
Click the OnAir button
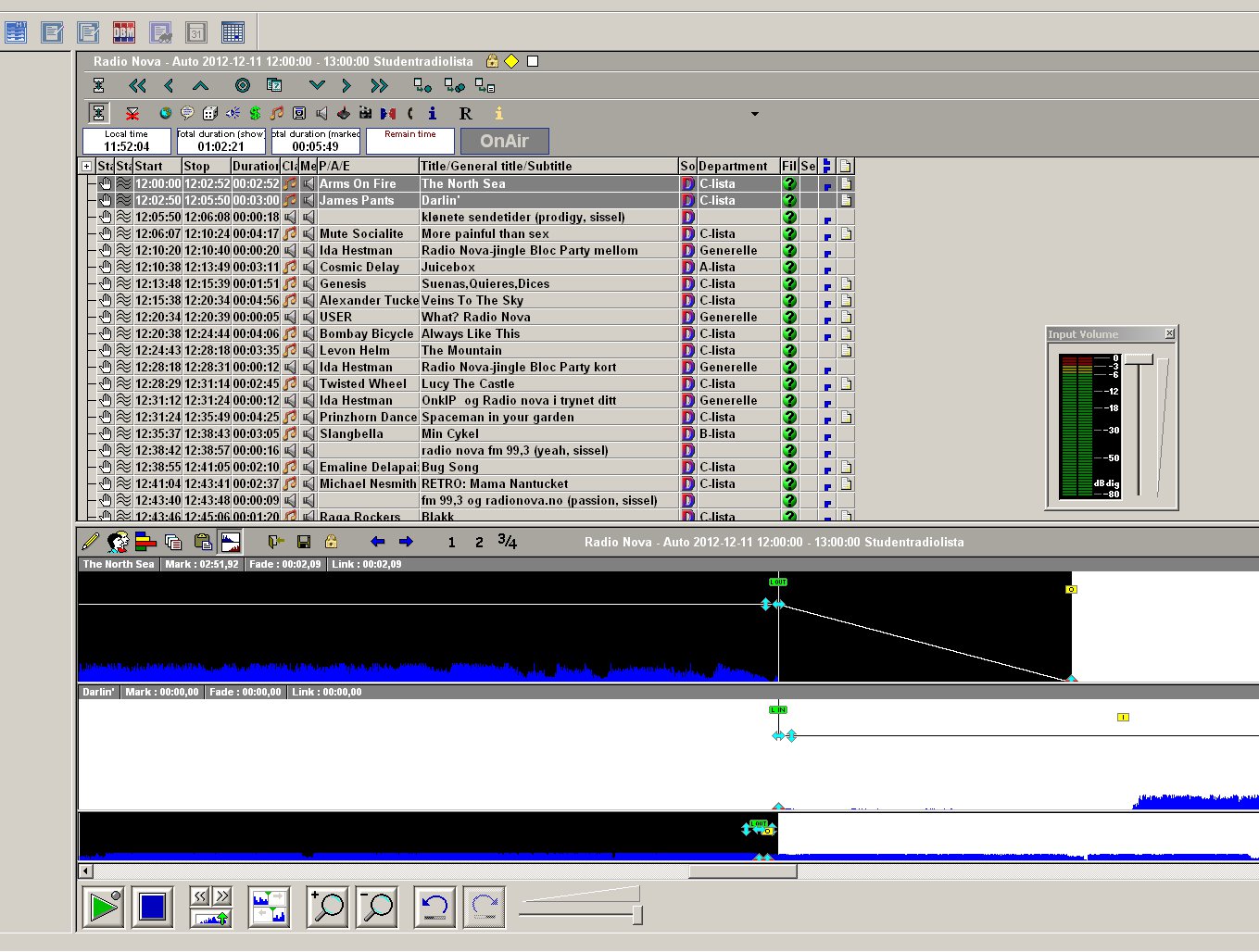click(505, 141)
